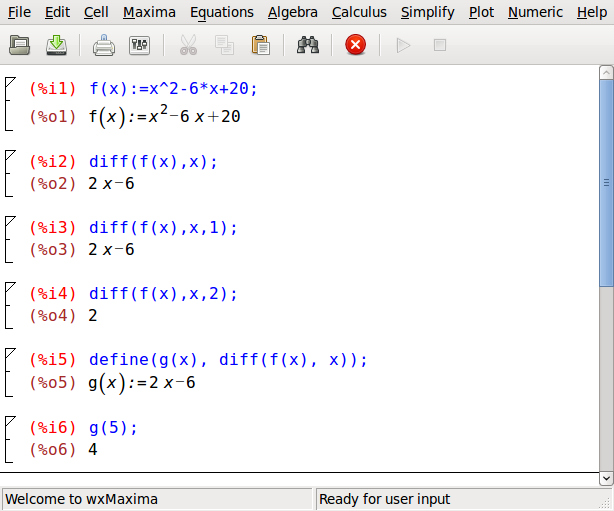Open the Plot menu

pyautogui.click(x=481, y=12)
